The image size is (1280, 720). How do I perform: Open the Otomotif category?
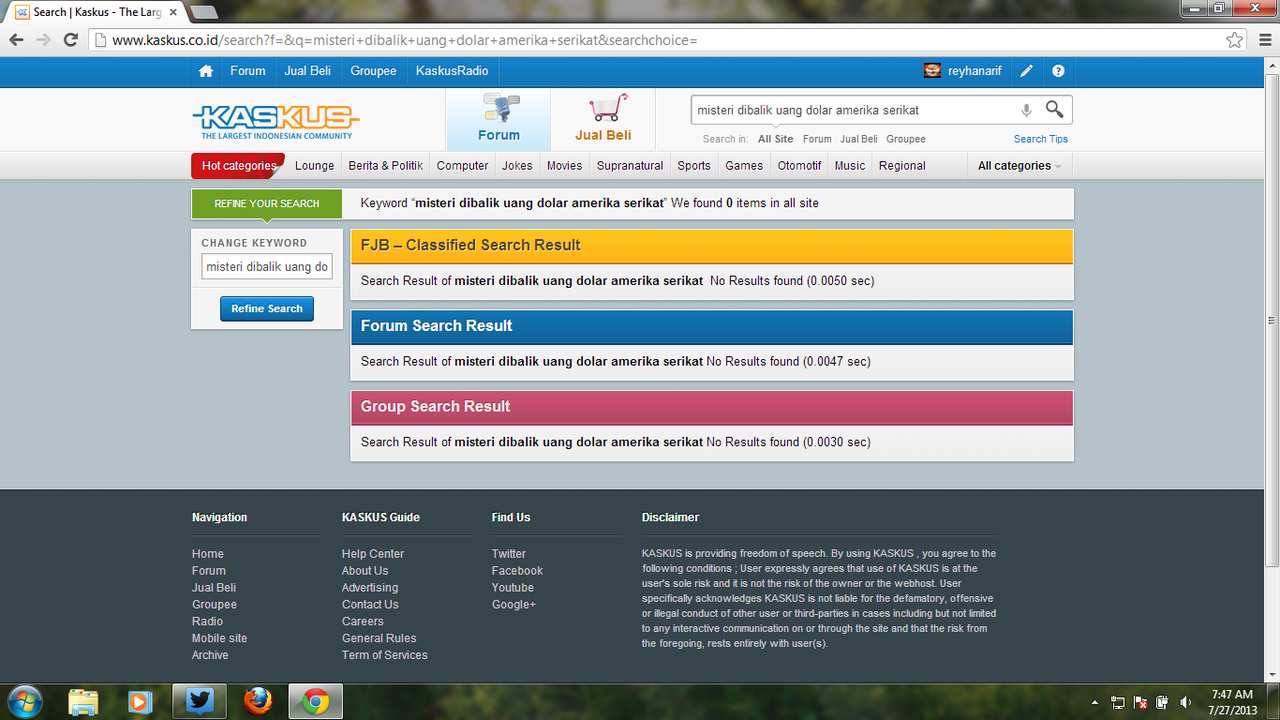click(x=800, y=166)
